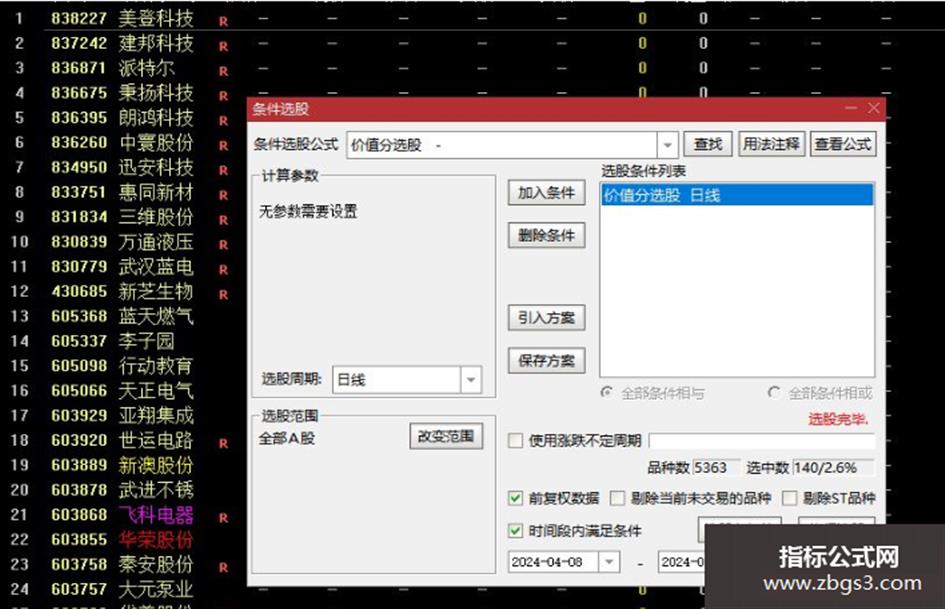The width and height of the screenshot is (945, 609).
Task: Open the 引入方案 button
Action: pyautogui.click(x=547, y=318)
